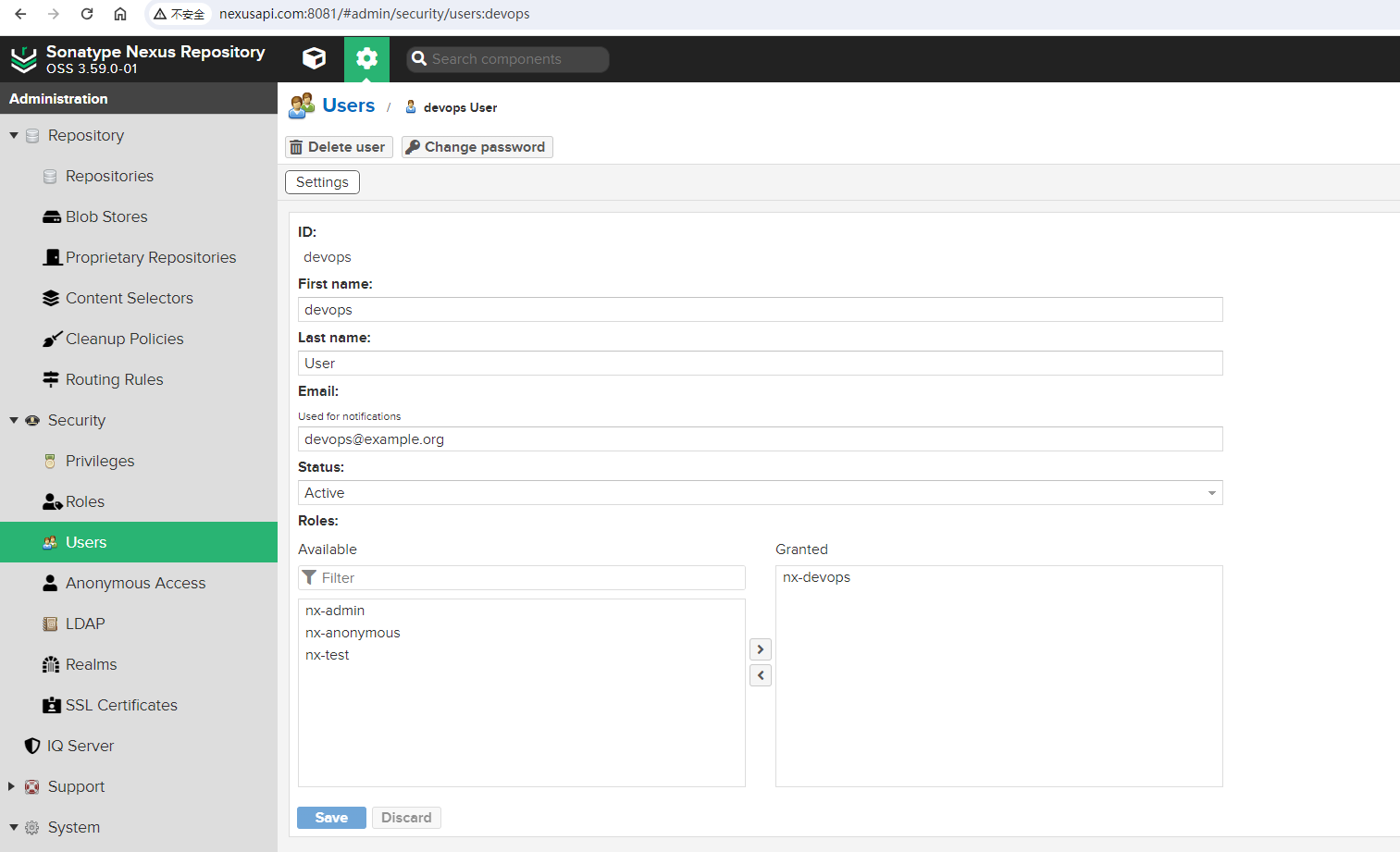The image size is (1400, 852).
Task: Click the Blob Stores drive icon
Action: (x=52, y=216)
